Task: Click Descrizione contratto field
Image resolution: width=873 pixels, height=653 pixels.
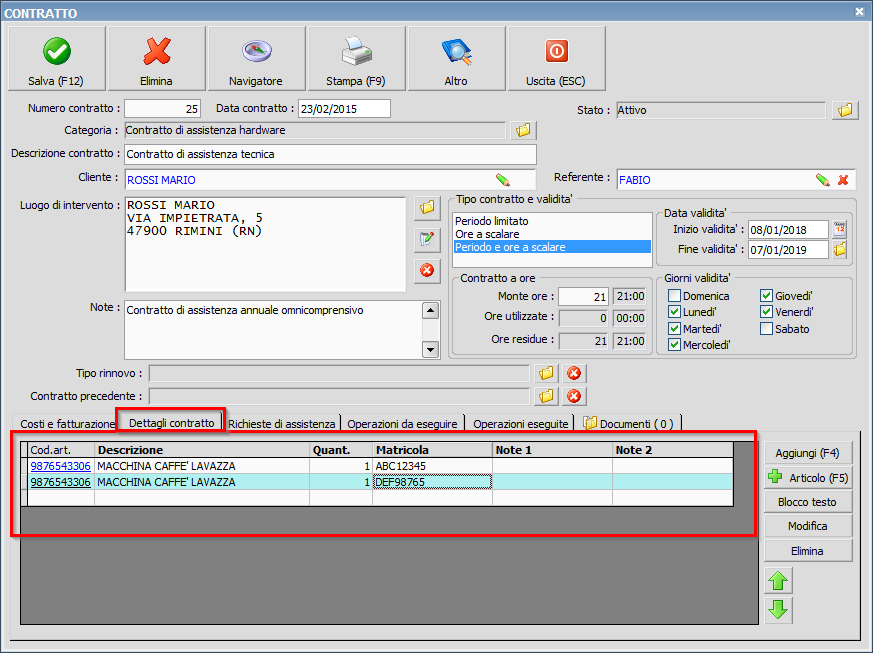Action: (330, 154)
